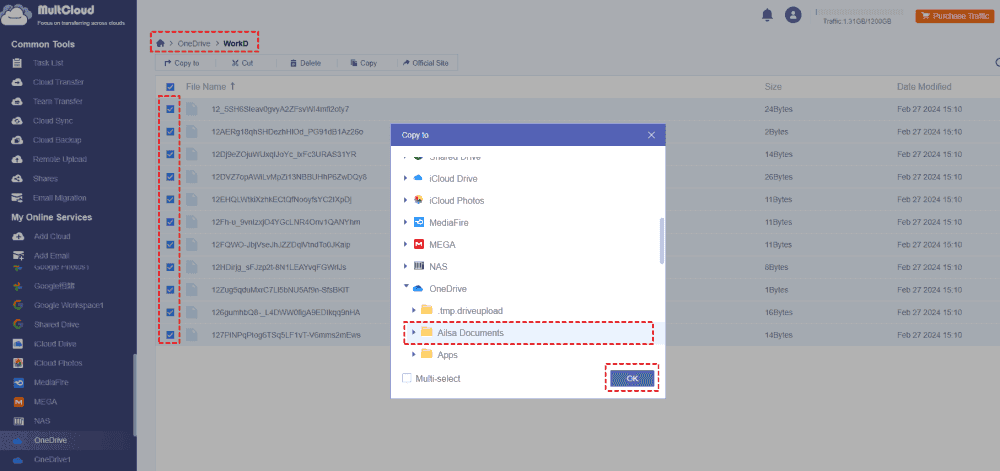The height and width of the screenshot is (471, 1000).
Task: Uncheck file 12AERg18qhSHDezhHIOd_PG91dB1Az26o
Action: click(x=170, y=131)
